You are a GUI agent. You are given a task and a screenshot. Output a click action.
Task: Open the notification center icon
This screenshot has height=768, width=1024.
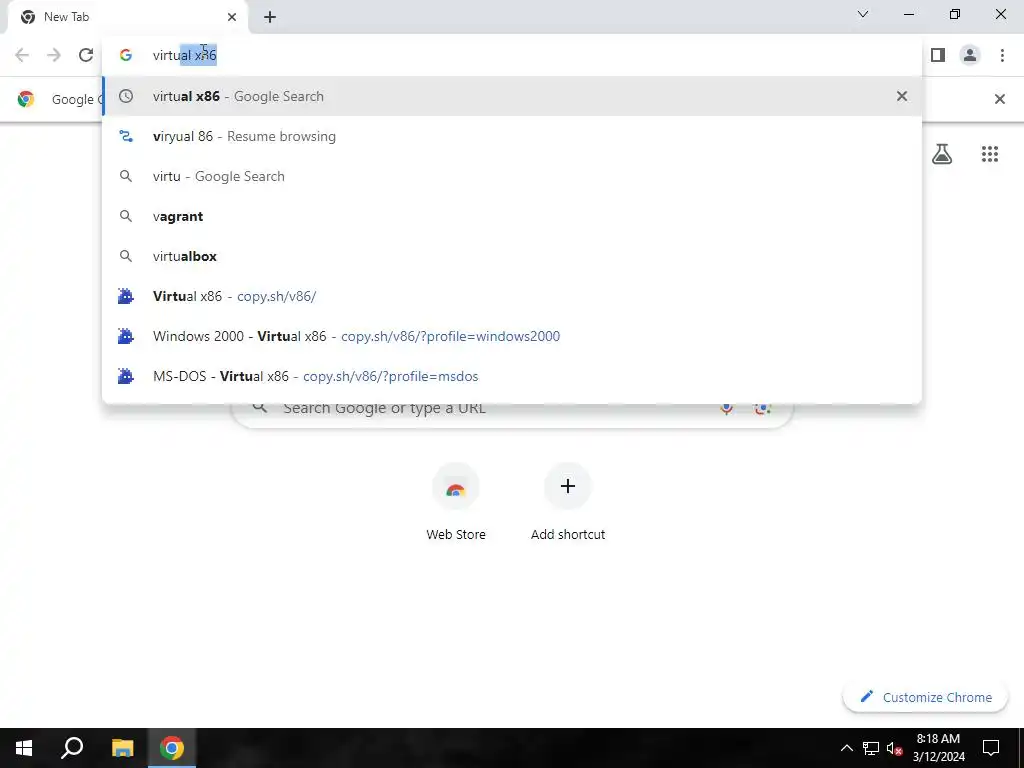991,748
